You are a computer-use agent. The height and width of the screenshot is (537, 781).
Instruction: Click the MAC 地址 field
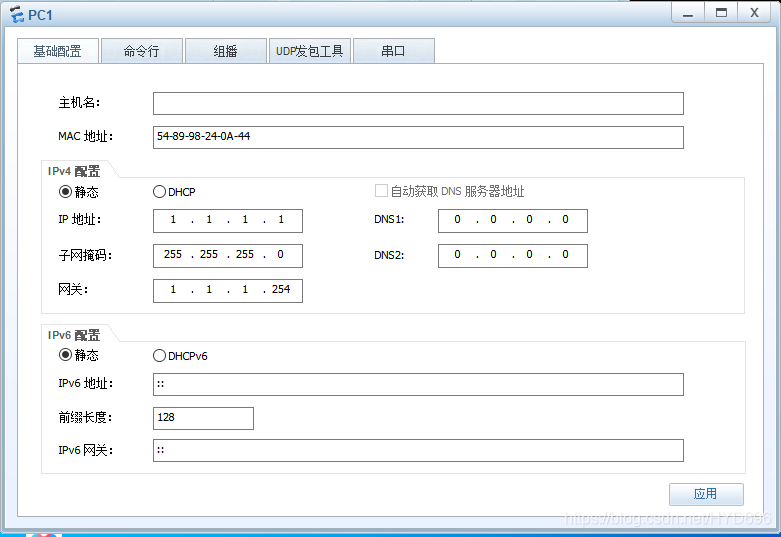pyautogui.click(x=418, y=137)
